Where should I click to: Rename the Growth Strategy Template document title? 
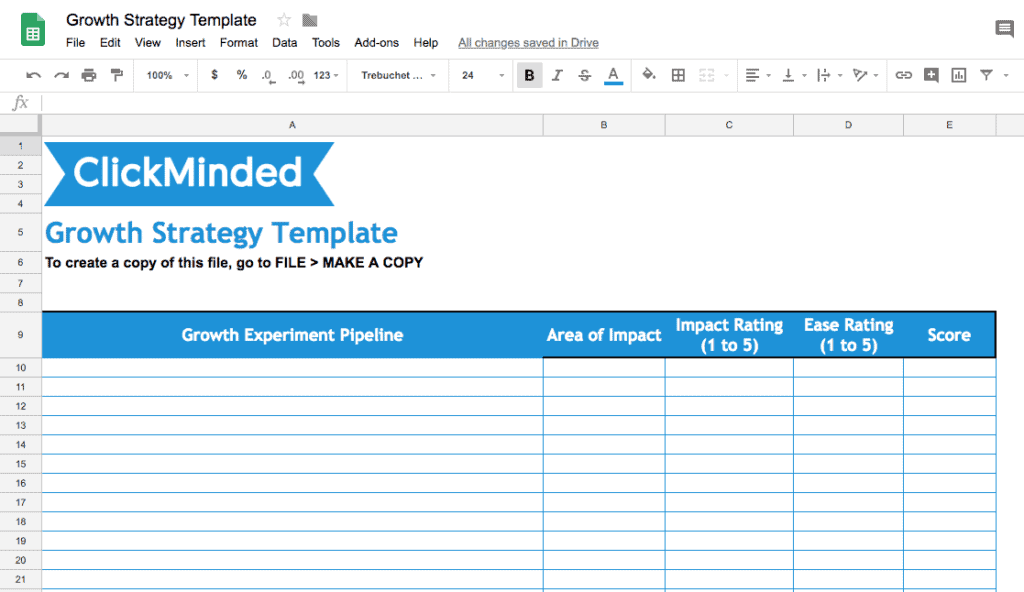click(x=161, y=20)
